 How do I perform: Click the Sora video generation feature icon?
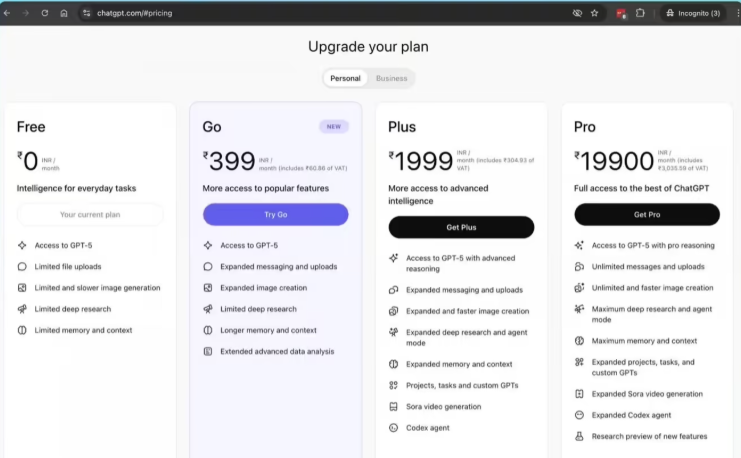(x=394, y=407)
